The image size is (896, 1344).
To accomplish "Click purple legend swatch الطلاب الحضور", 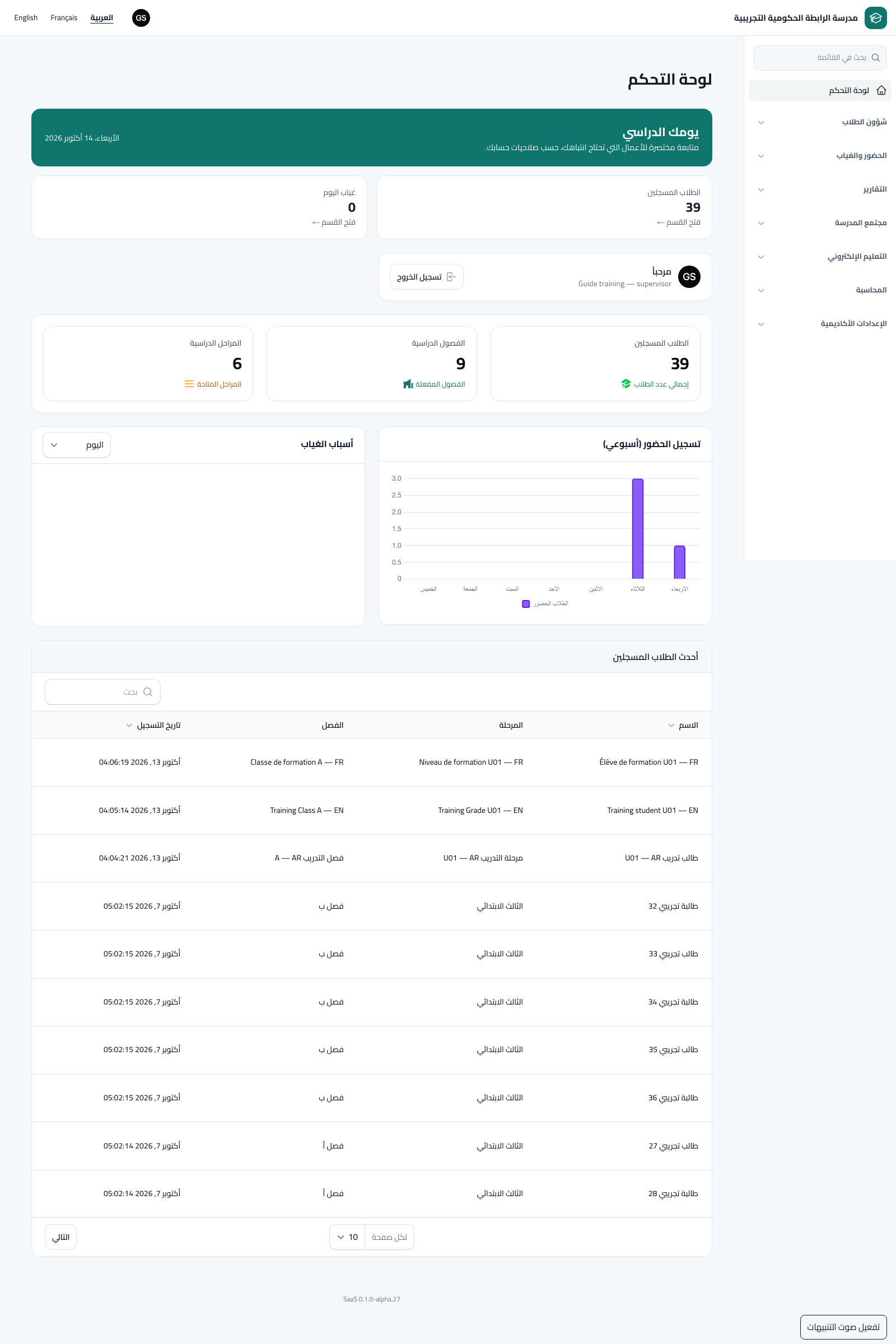I will point(526,604).
